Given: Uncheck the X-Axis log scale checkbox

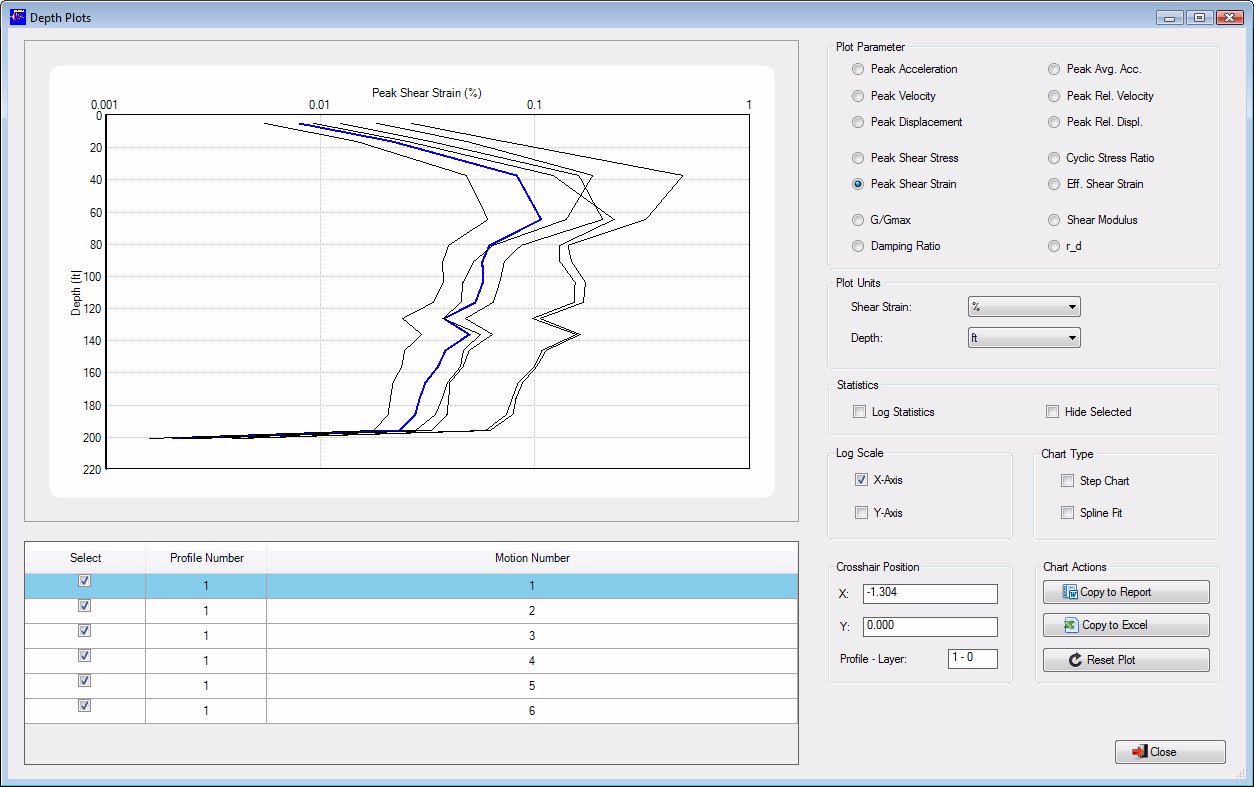Looking at the screenshot, I should click(x=861, y=480).
